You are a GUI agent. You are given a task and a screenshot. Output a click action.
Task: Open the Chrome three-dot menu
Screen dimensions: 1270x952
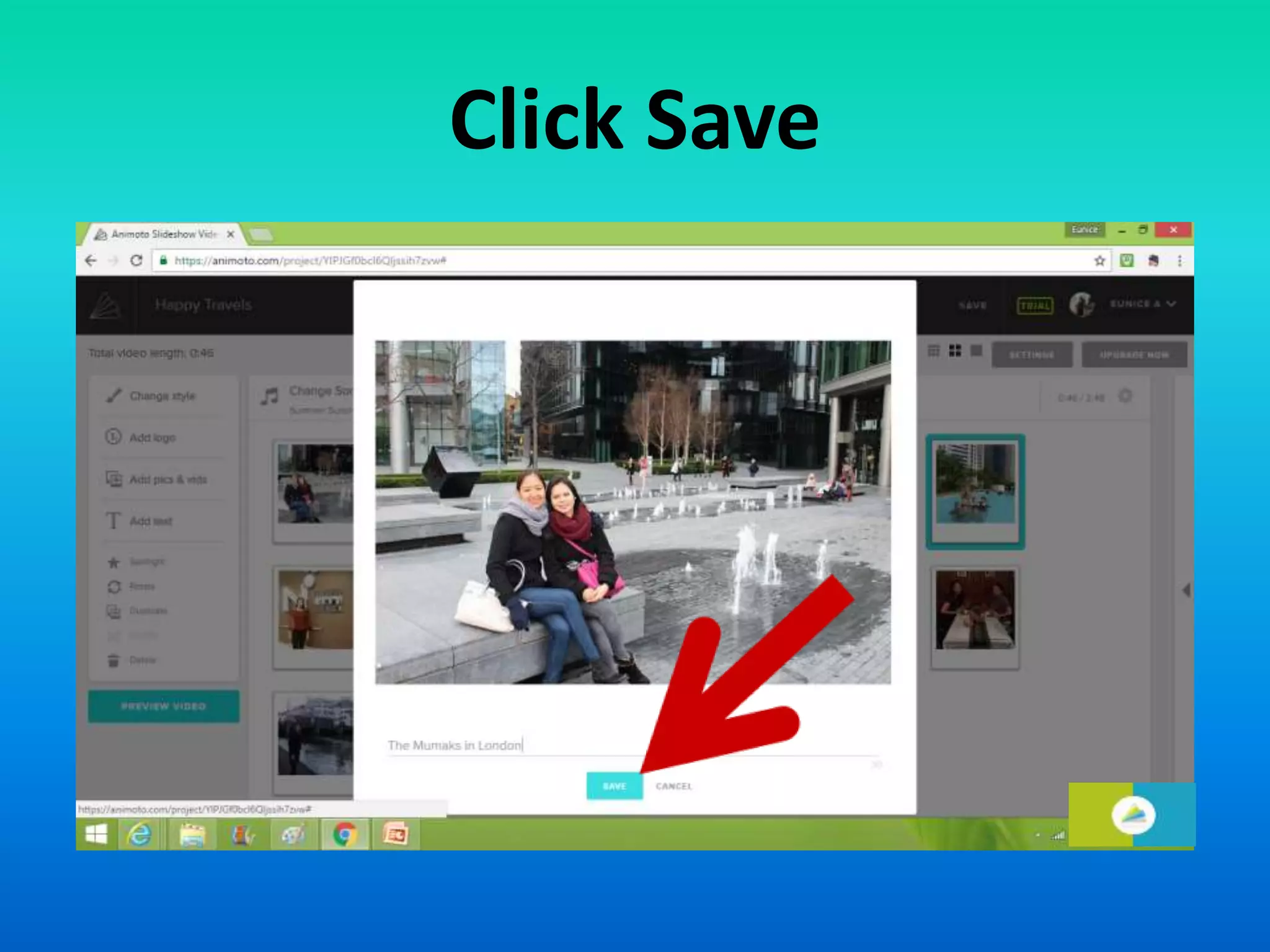(1179, 261)
